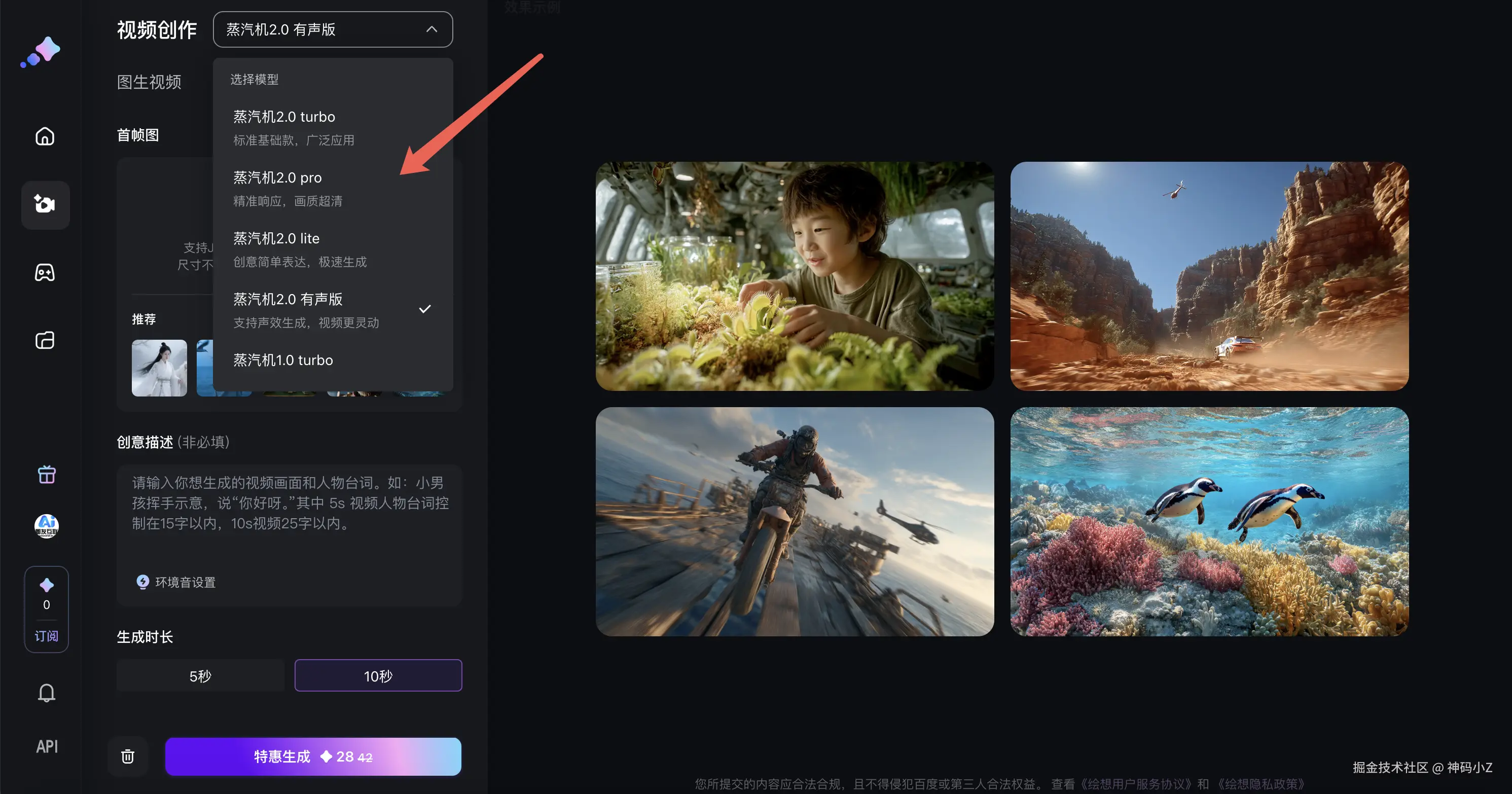Click the trash delete icon
1512x794 pixels.
(x=127, y=756)
